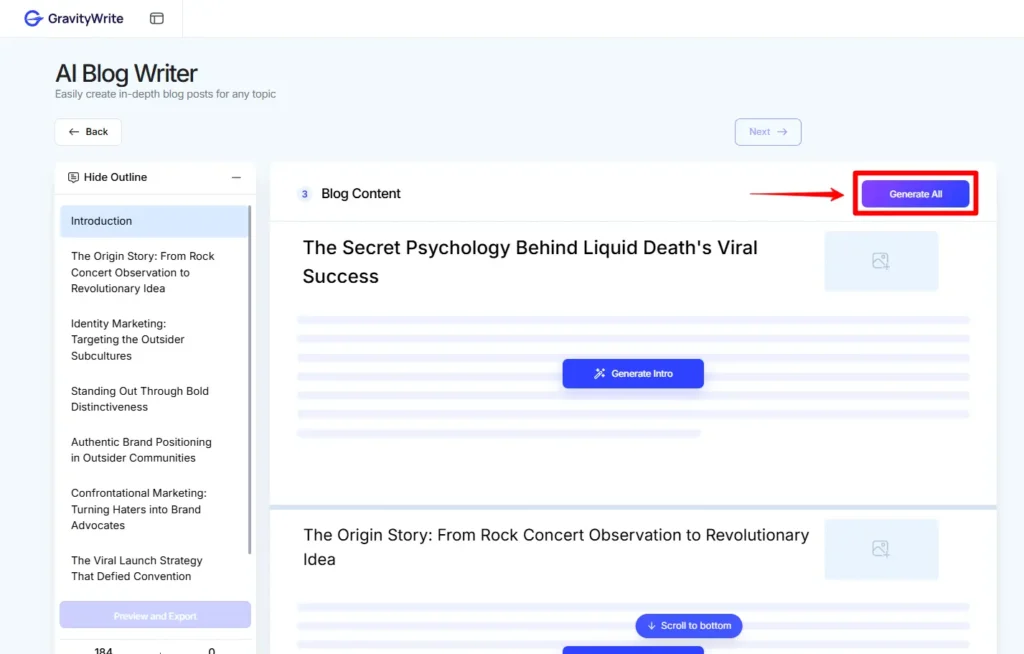Click the Next navigation button
This screenshot has height=654, width=1024.
[x=768, y=131]
